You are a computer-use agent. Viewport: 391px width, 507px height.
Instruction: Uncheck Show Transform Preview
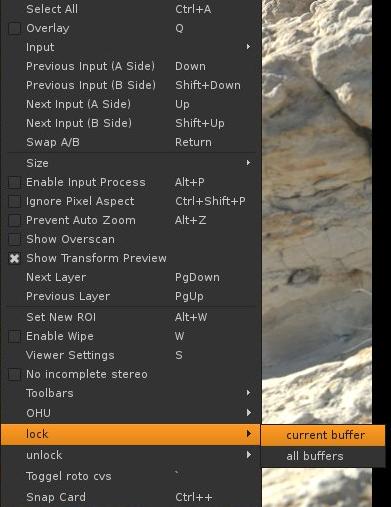coord(14,258)
